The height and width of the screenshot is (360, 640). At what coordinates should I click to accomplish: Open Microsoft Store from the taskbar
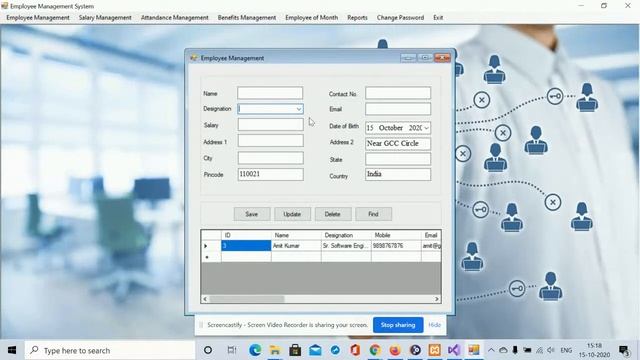click(x=295, y=350)
